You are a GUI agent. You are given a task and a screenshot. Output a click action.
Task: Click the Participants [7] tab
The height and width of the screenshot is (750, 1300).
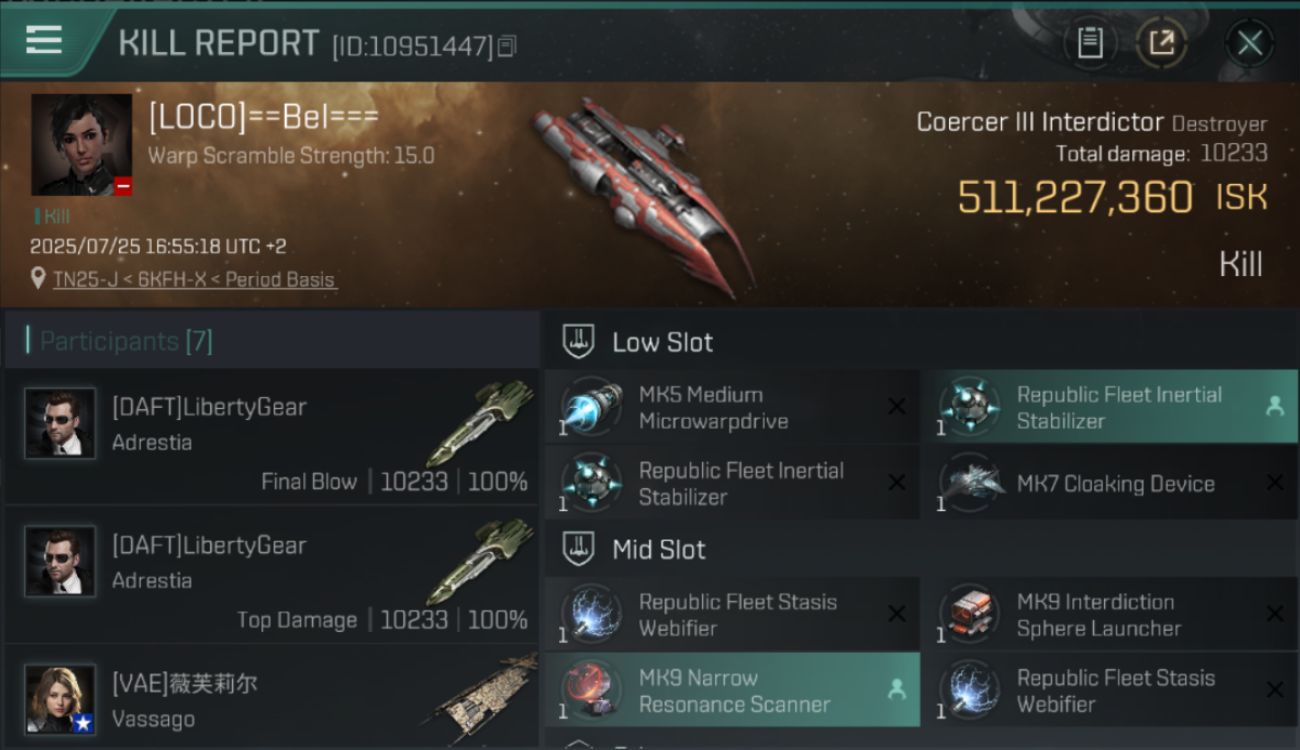point(120,342)
